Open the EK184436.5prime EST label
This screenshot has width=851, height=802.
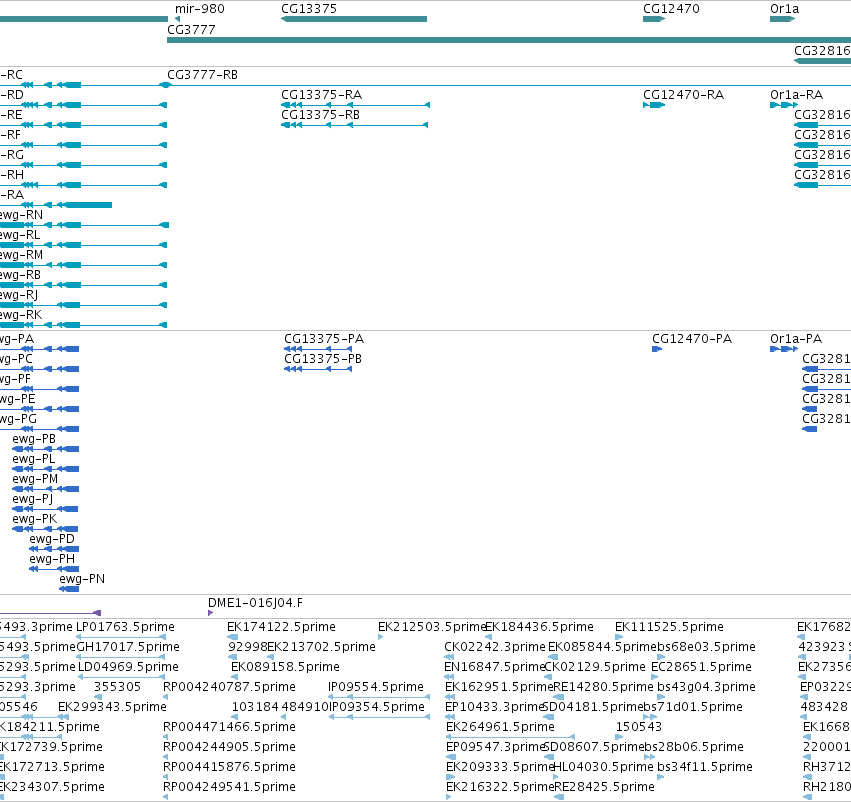[x=539, y=627]
